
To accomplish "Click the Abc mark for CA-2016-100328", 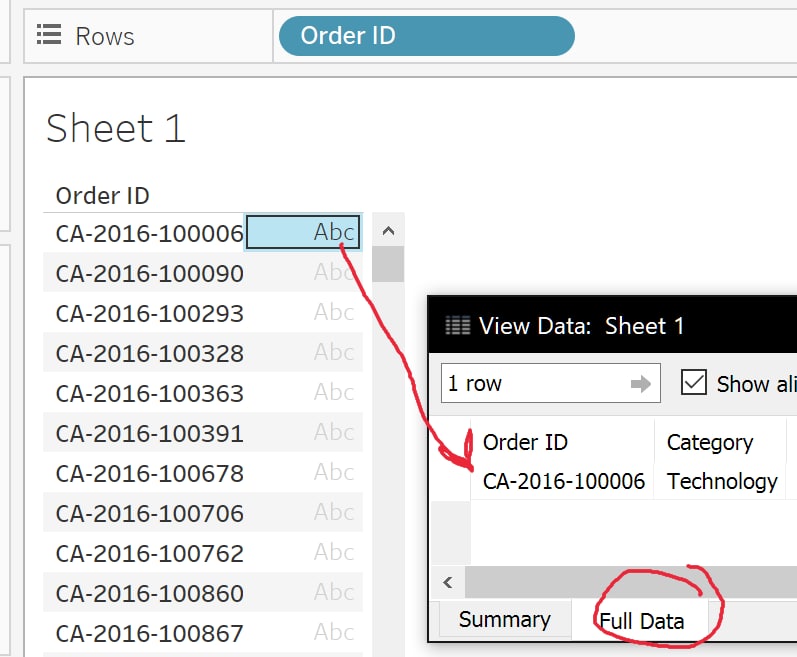I will point(333,352).
